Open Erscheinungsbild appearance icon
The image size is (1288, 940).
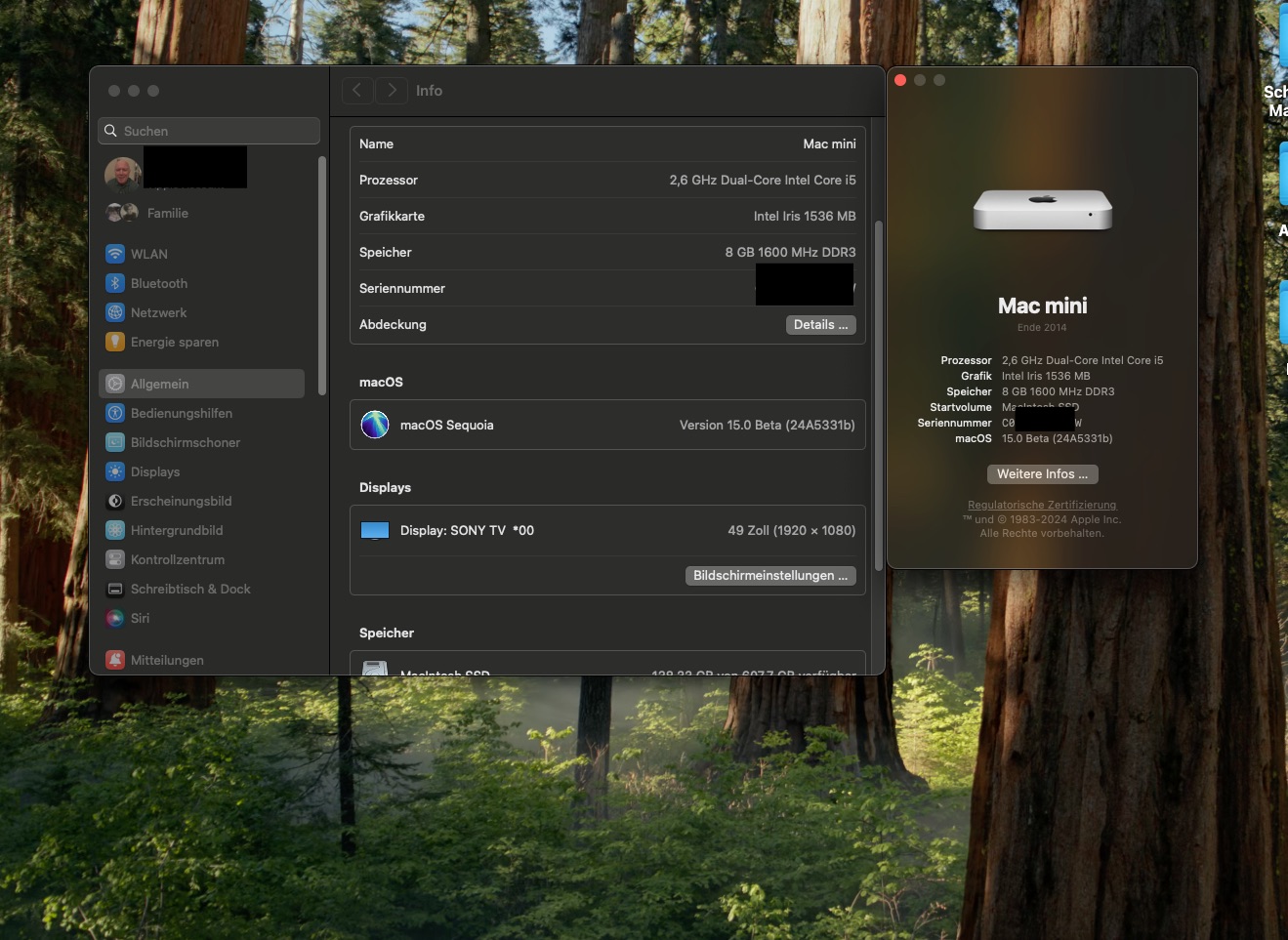click(115, 501)
